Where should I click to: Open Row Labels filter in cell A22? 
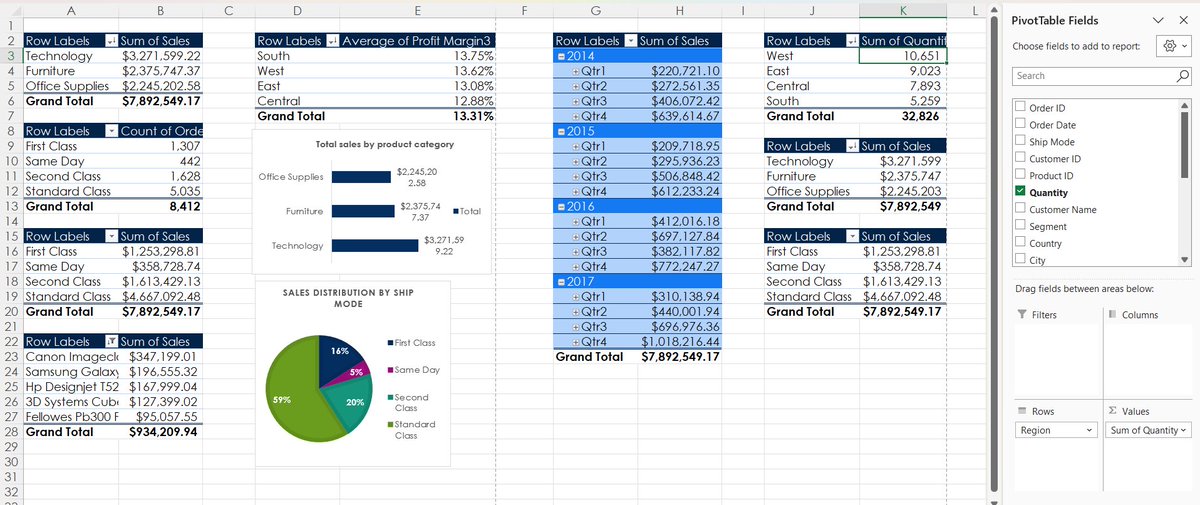click(110, 341)
